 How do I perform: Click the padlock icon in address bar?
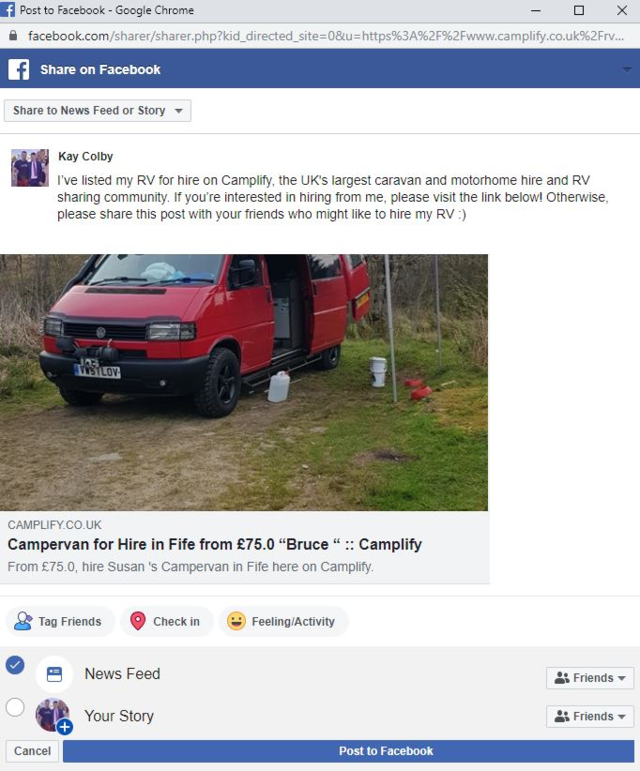[13, 36]
